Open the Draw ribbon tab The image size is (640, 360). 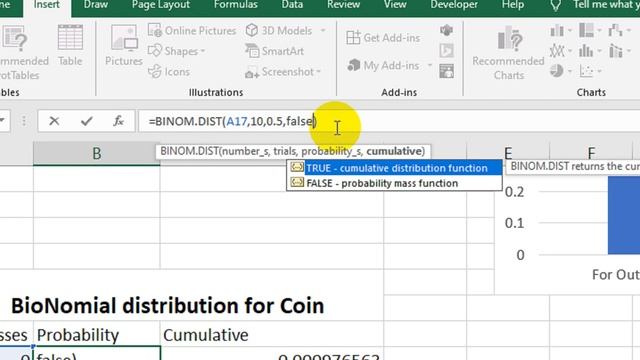pyautogui.click(x=96, y=5)
